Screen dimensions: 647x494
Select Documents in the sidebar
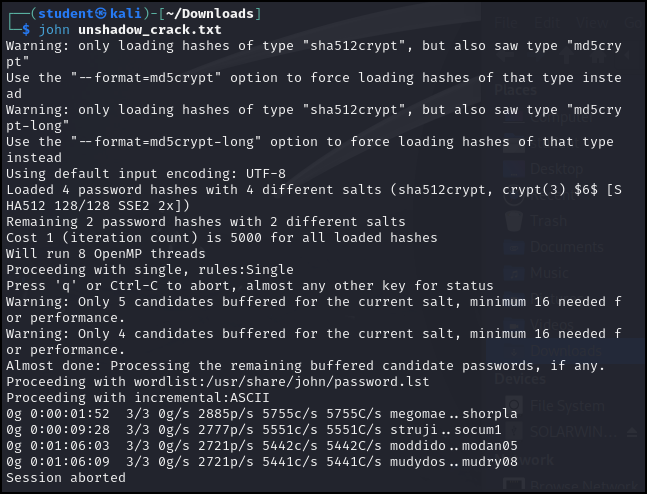pos(567,247)
